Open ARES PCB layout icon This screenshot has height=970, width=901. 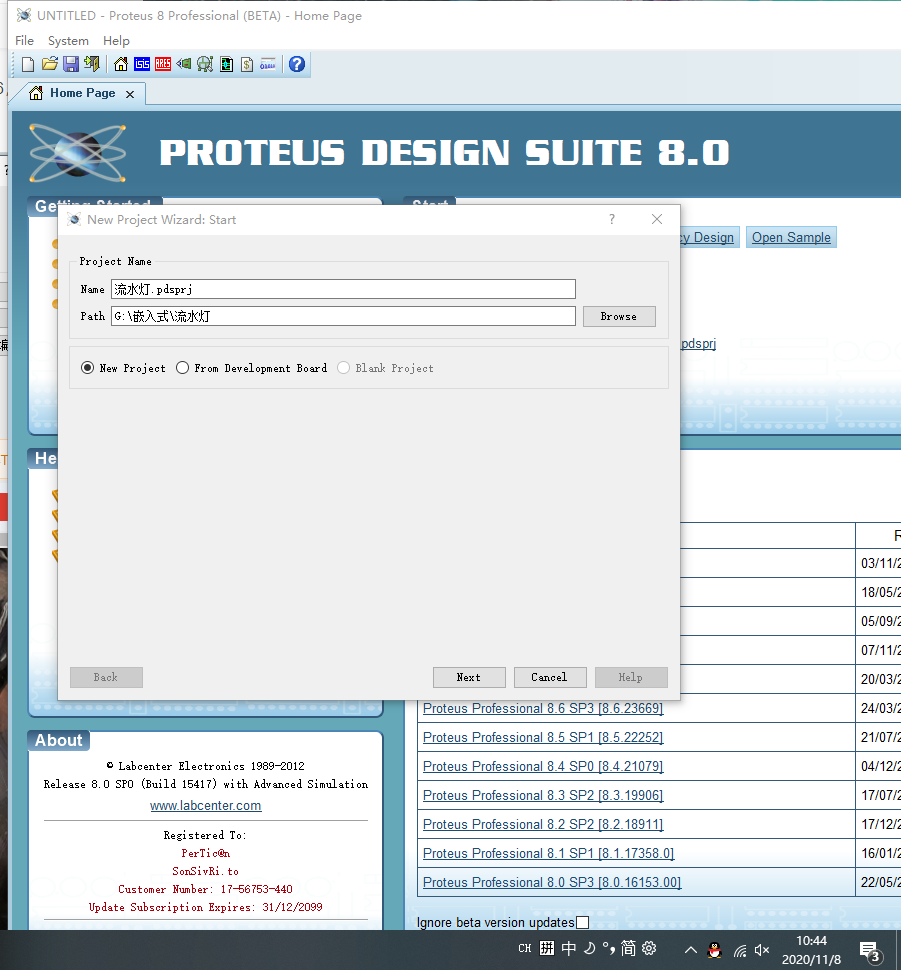coord(163,64)
